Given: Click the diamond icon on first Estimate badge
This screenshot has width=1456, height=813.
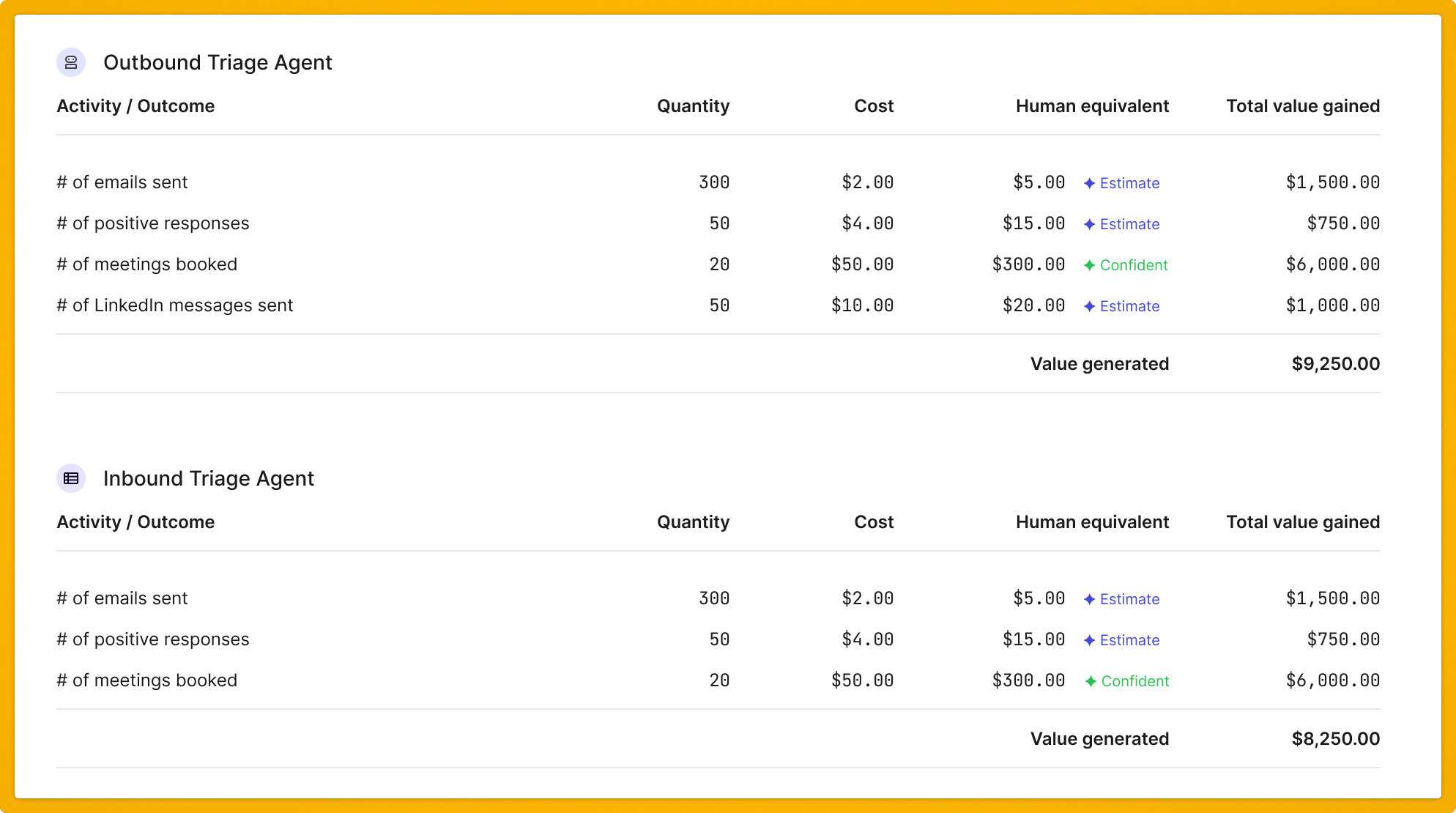Looking at the screenshot, I should point(1089,183).
